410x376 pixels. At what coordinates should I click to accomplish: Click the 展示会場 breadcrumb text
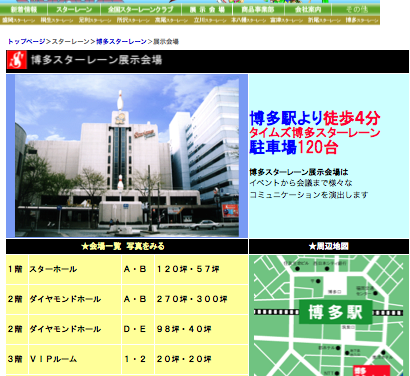pos(166,42)
